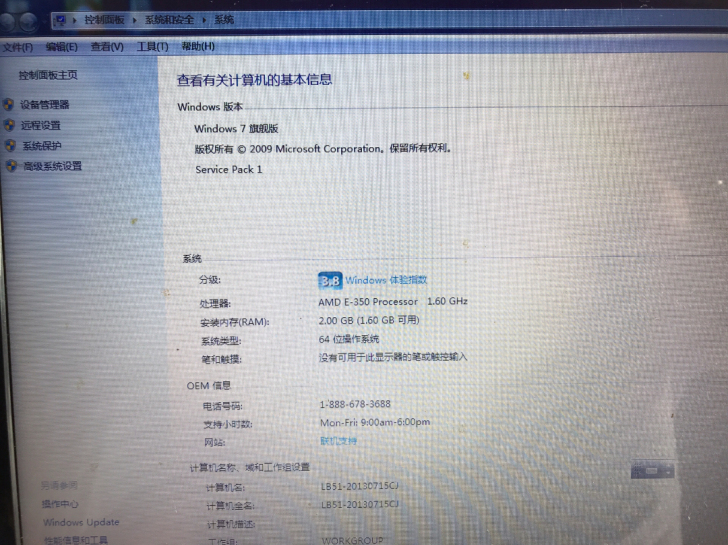Image resolution: width=728 pixels, height=545 pixels.
Task: Click the shield icon beside 系统保护
Action: point(11,146)
